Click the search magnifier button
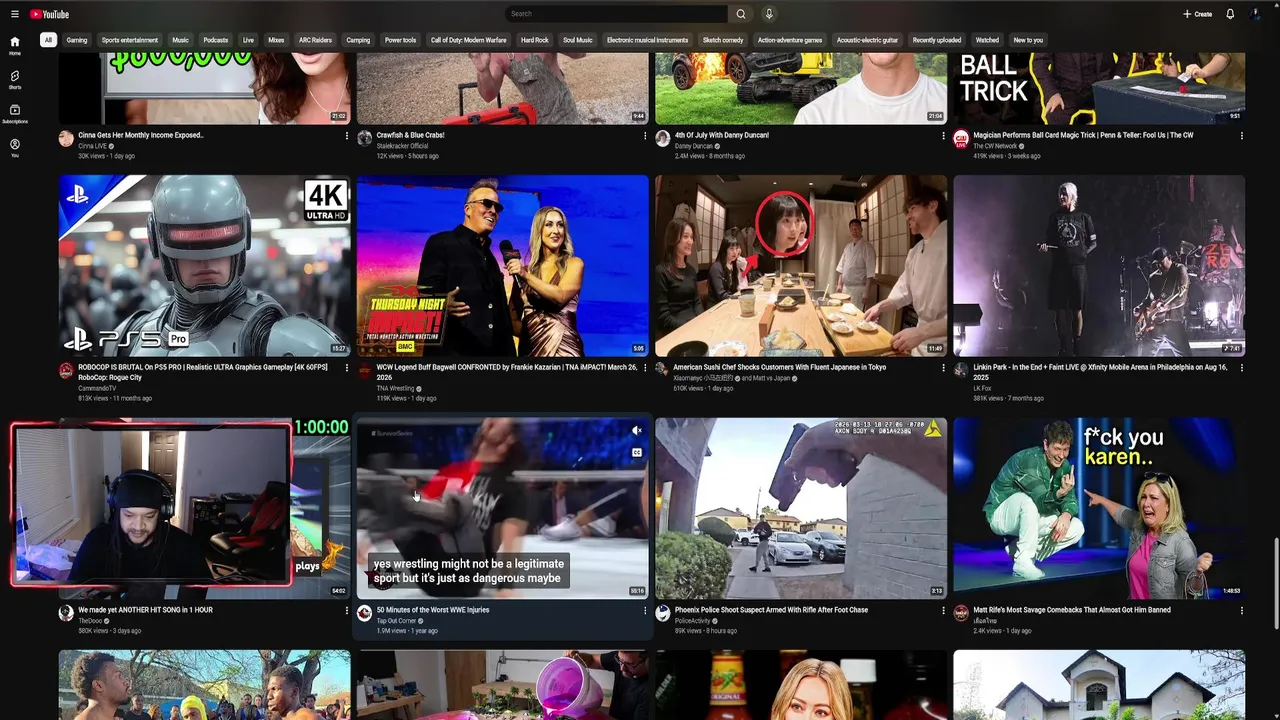Screen dimensions: 1280x720 click(741, 14)
